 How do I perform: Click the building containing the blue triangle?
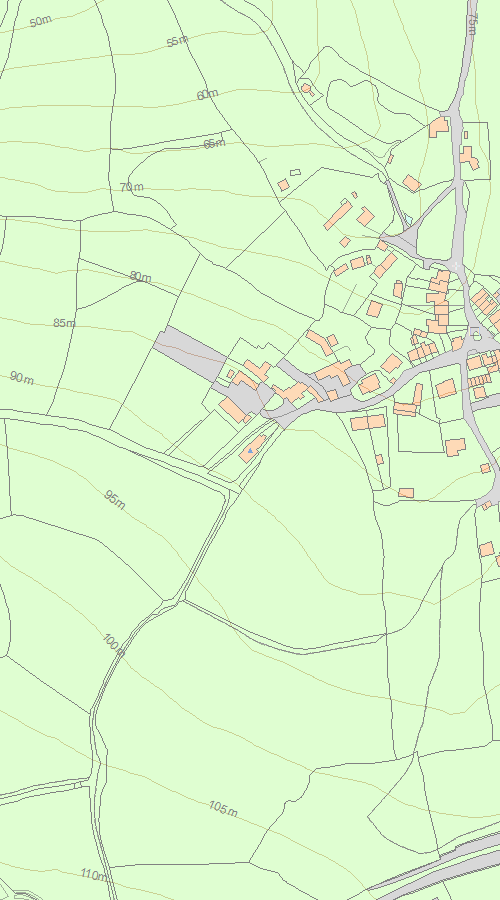pyautogui.click(x=253, y=448)
